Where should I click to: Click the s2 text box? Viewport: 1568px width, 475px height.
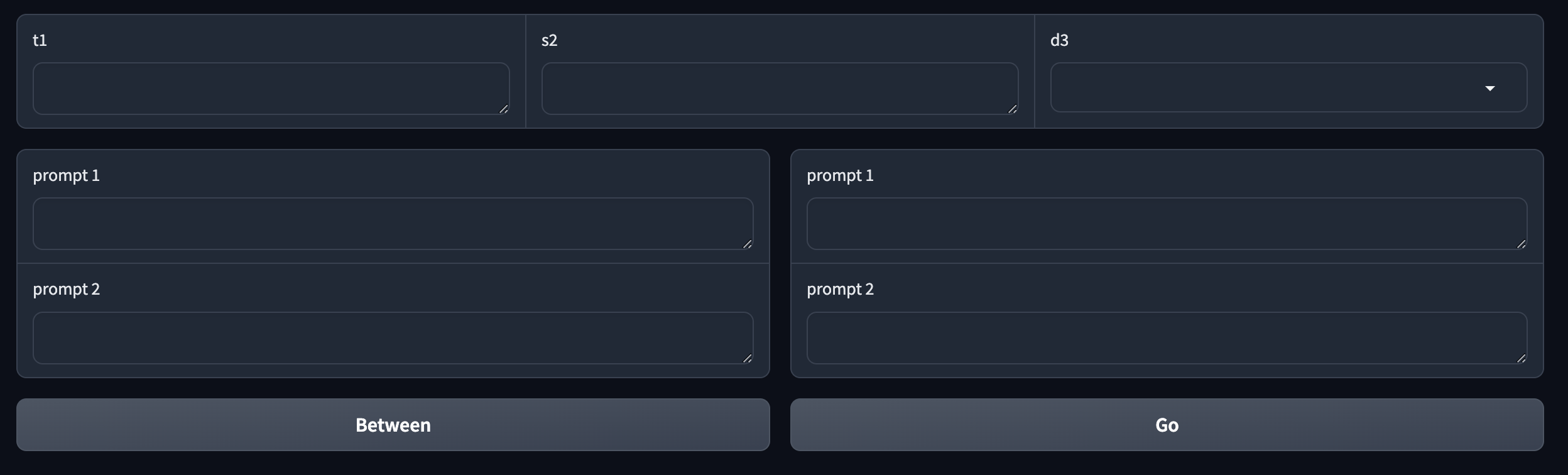pyautogui.click(x=779, y=88)
